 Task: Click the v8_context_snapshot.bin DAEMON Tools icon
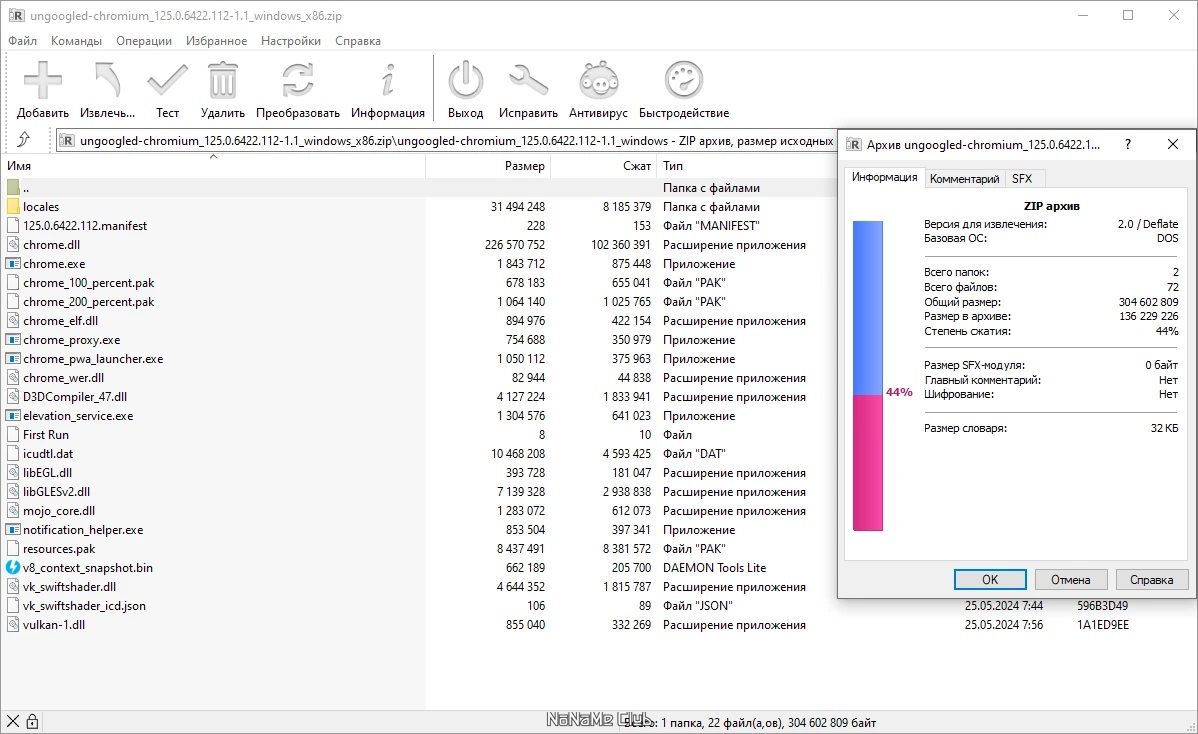(13, 567)
